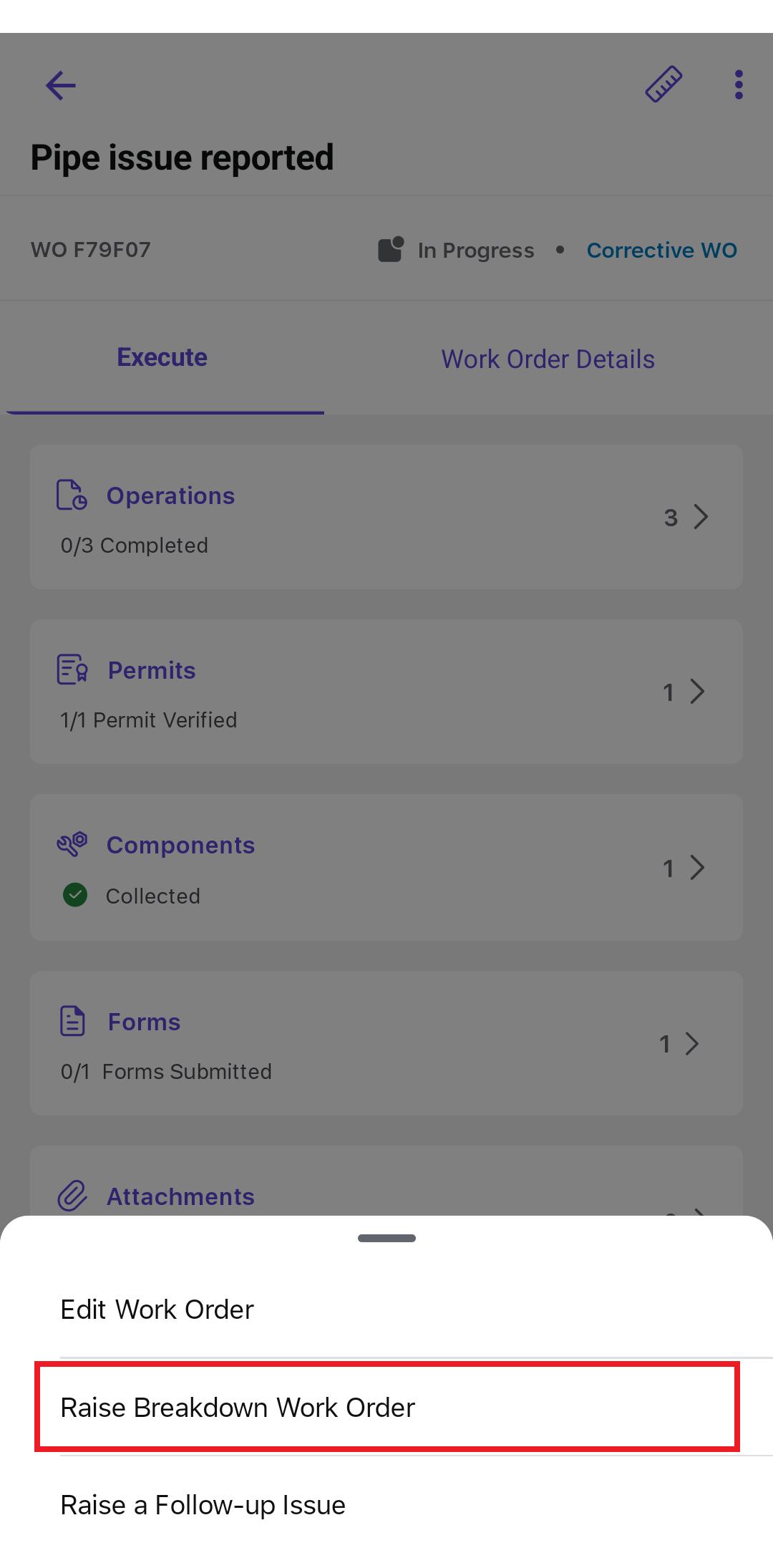This screenshot has width=773, height=1568.
Task: Tap the Operations clock-document icon
Action: click(72, 495)
